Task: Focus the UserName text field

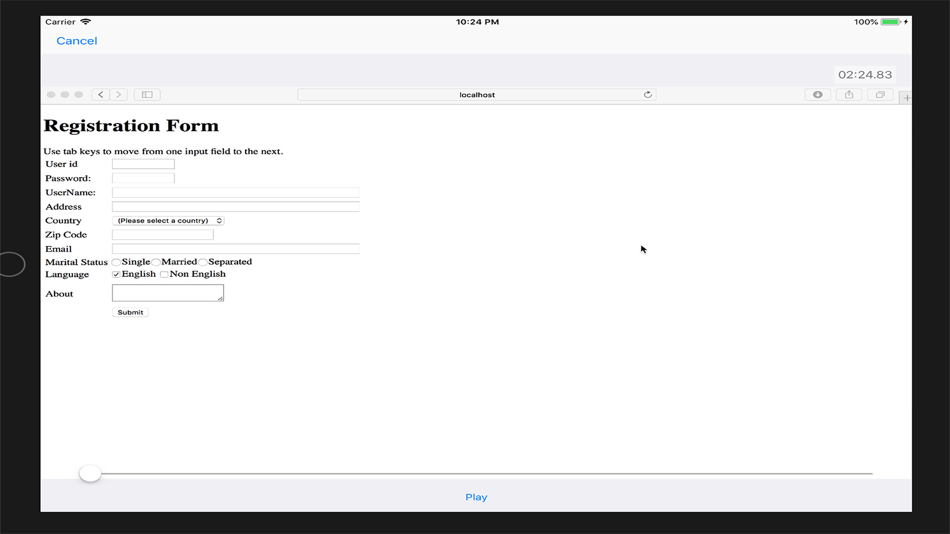Action: tap(236, 192)
